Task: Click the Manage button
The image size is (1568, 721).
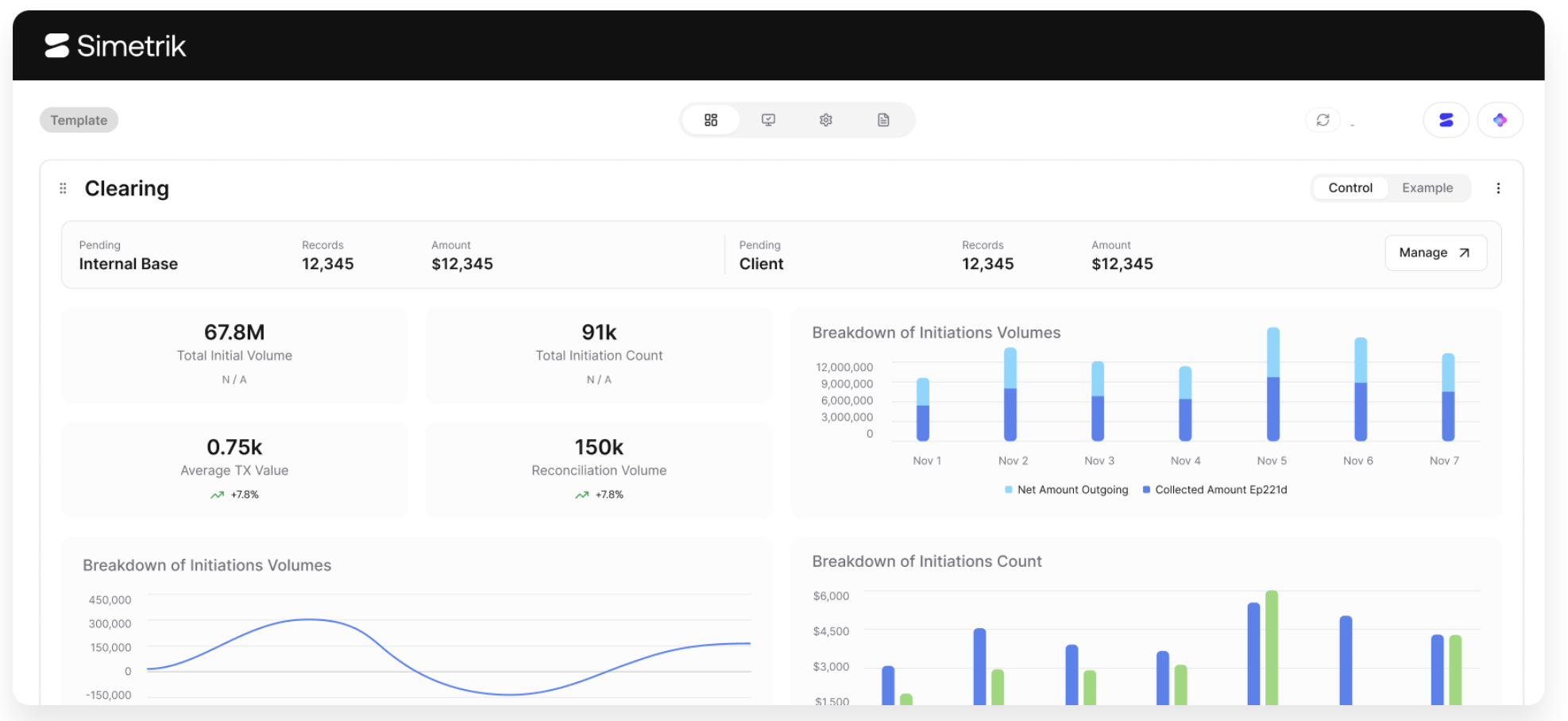Action: (1435, 253)
